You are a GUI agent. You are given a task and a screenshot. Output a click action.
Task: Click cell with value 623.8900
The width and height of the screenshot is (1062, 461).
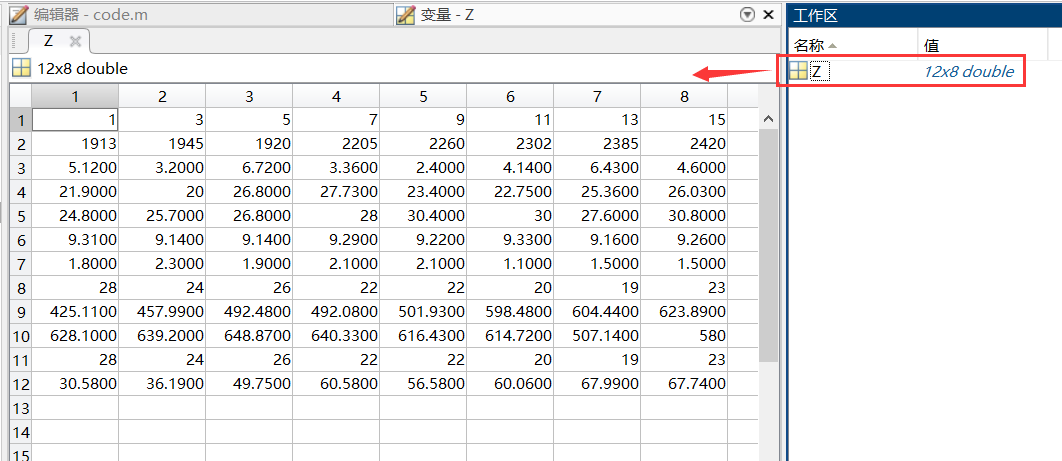[684, 312]
